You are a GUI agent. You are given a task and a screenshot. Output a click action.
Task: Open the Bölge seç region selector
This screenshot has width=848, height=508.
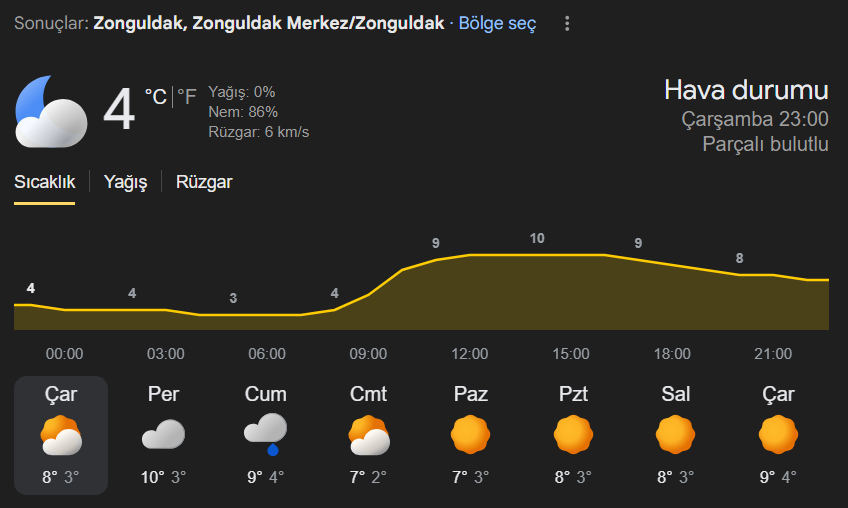(x=497, y=23)
